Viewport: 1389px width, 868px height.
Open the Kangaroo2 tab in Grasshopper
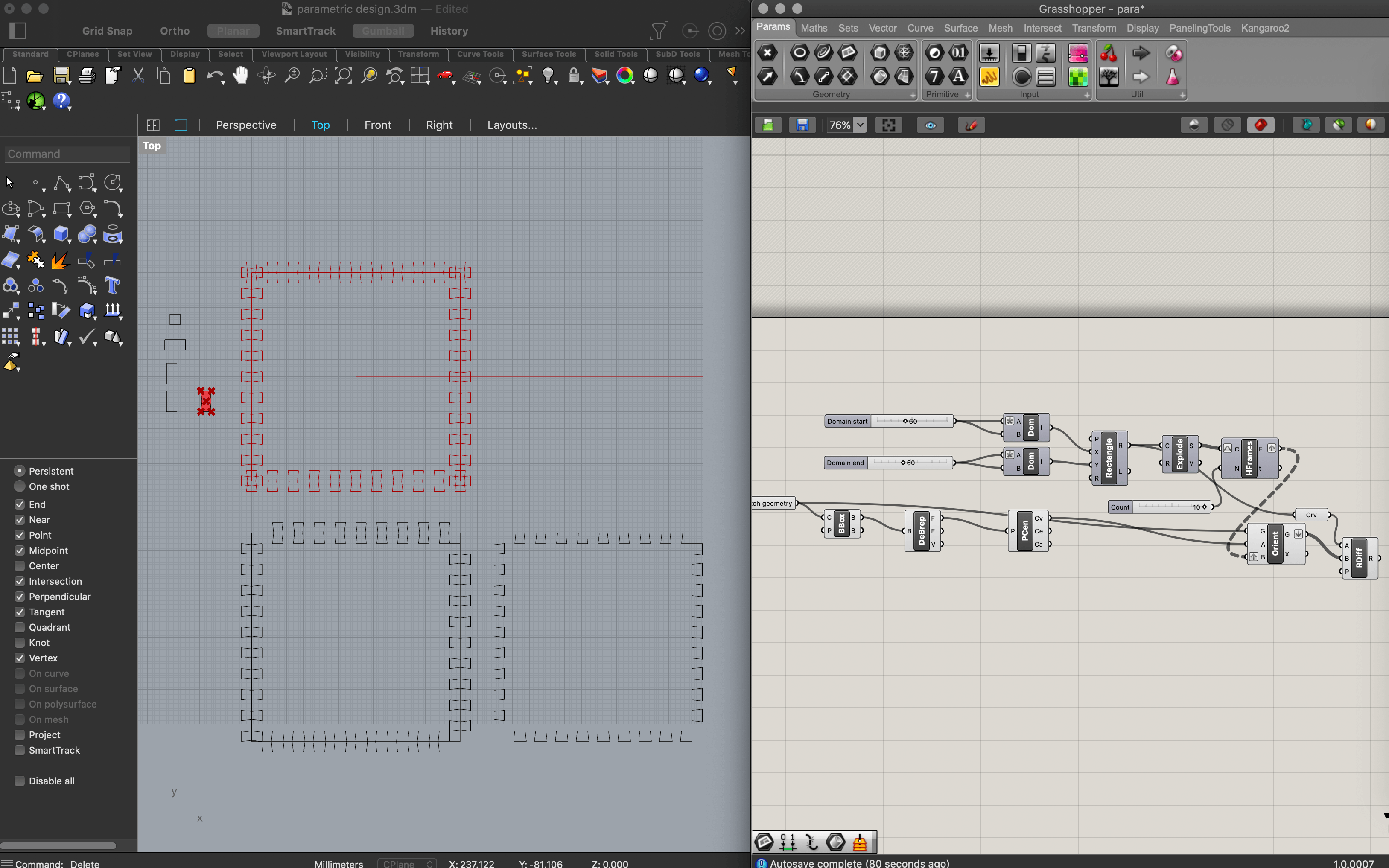(x=1264, y=28)
